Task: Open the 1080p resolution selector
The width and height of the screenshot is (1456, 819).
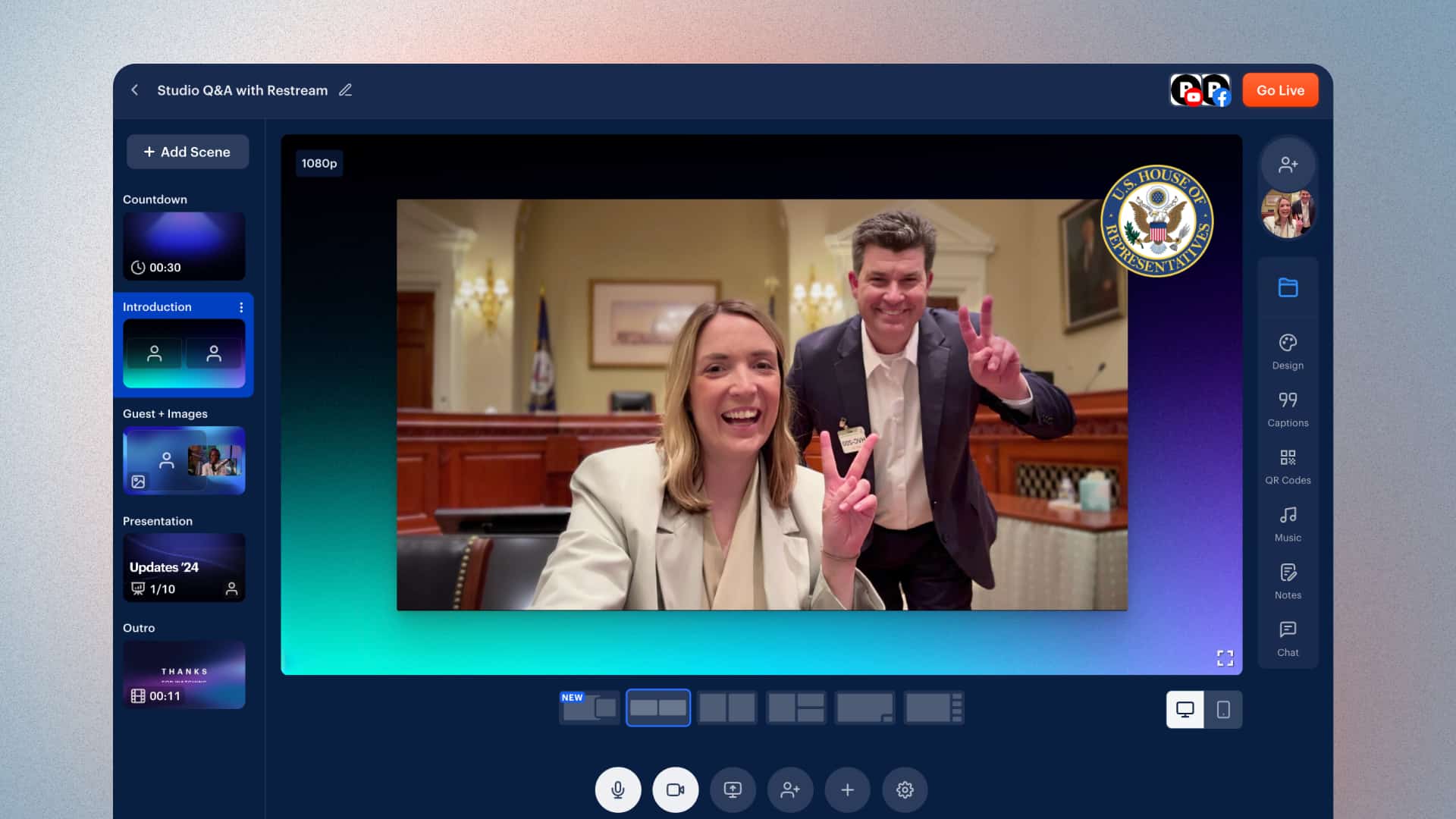Action: 319,163
